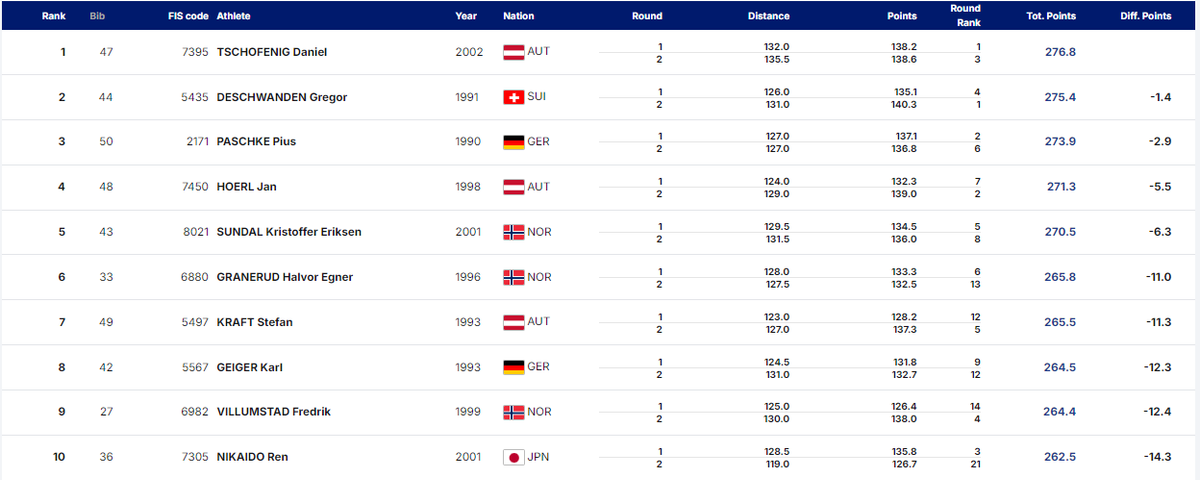Click the German flag beside PASCHKE Pius

pos(513,142)
